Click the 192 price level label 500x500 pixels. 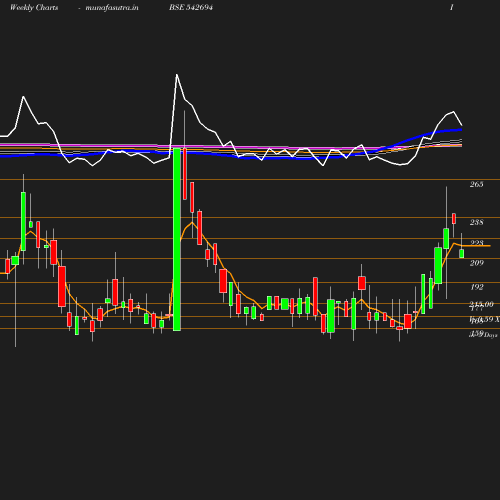coord(477,287)
